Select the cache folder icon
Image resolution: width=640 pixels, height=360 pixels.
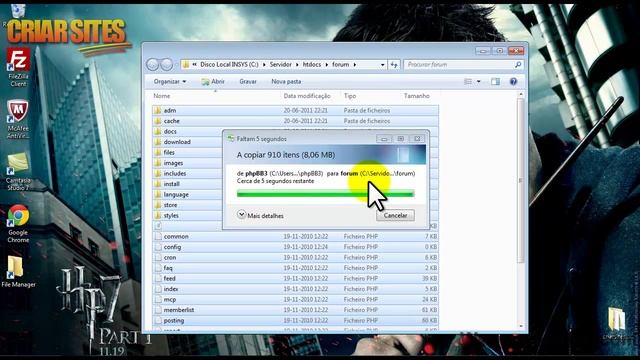click(x=158, y=121)
